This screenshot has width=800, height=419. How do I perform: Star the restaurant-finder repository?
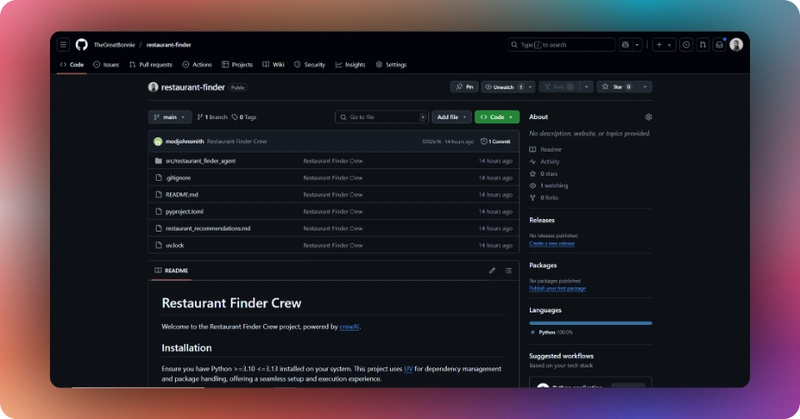pos(618,87)
